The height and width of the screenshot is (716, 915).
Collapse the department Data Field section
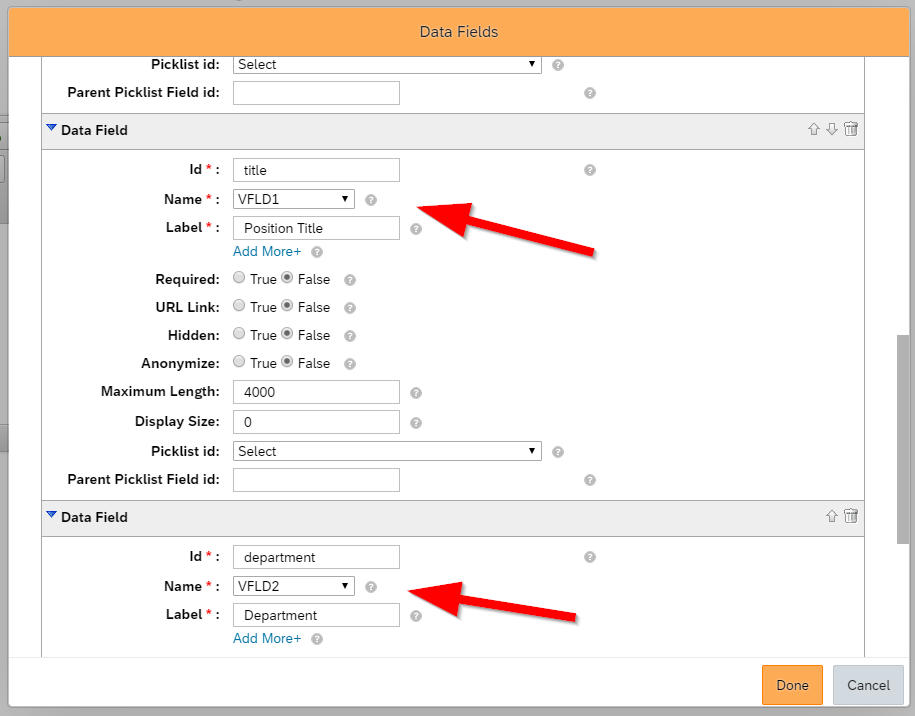click(x=51, y=515)
